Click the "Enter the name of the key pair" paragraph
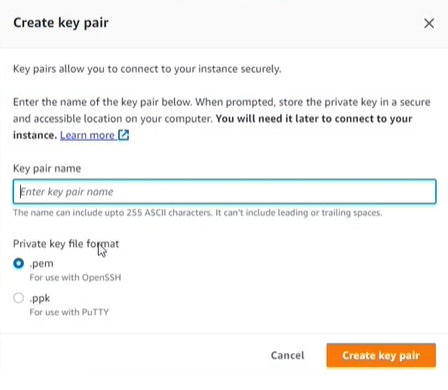The height and width of the screenshot is (390, 448). pyautogui.click(x=222, y=118)
